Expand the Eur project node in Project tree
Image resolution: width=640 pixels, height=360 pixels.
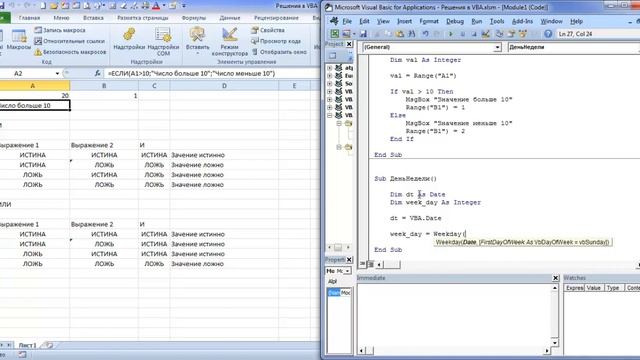click(330, 76)
